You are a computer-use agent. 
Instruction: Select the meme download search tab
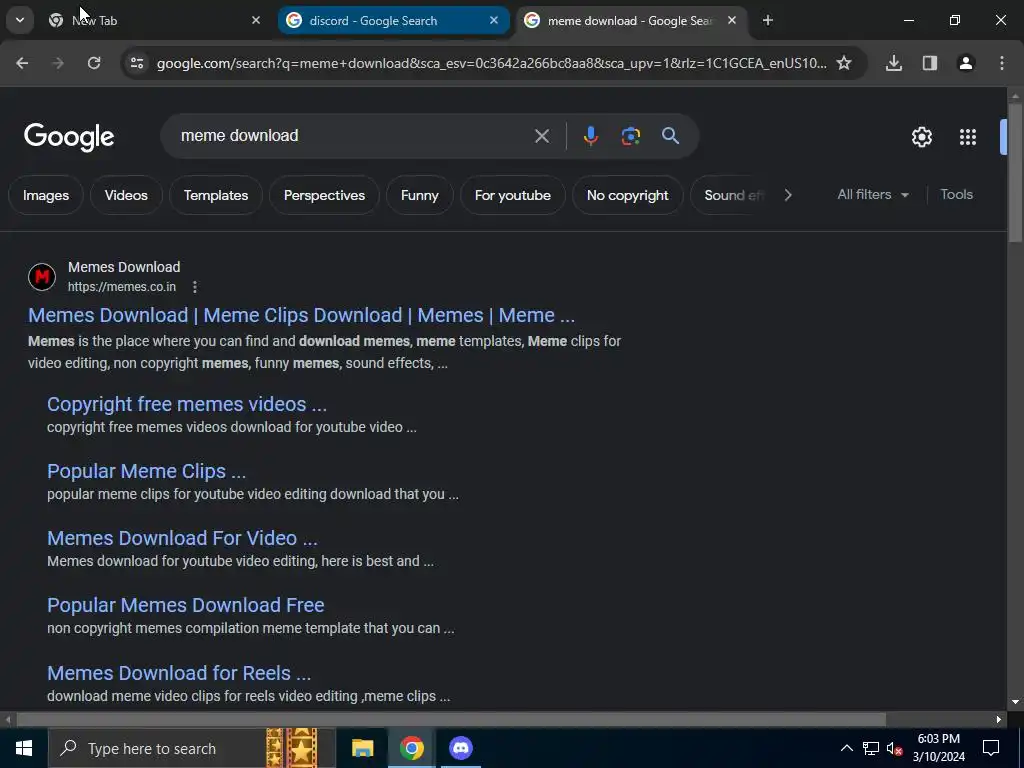(633, 20)
